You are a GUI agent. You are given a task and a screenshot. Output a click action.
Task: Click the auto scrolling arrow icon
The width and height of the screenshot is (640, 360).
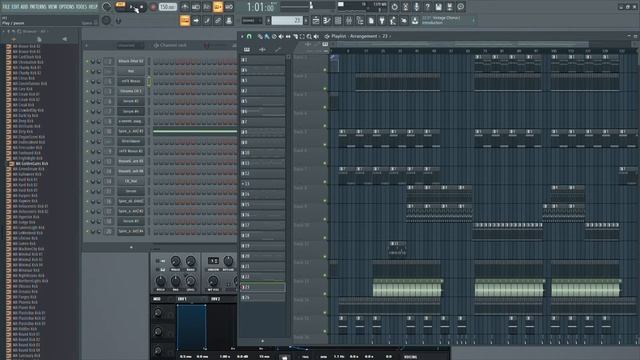[x=196, y=20]
